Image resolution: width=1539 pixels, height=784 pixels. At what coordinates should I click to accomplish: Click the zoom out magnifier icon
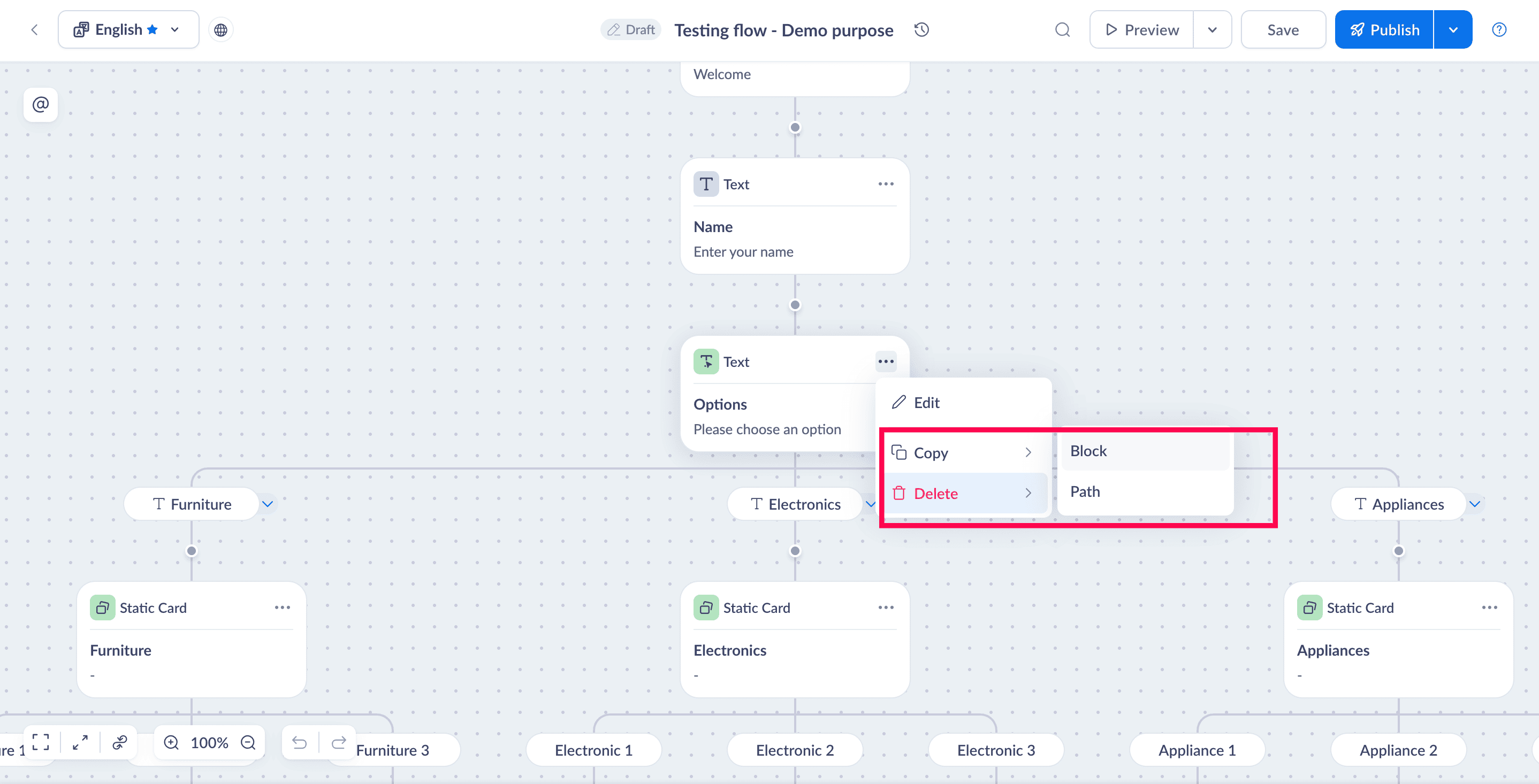pos(248,742)
